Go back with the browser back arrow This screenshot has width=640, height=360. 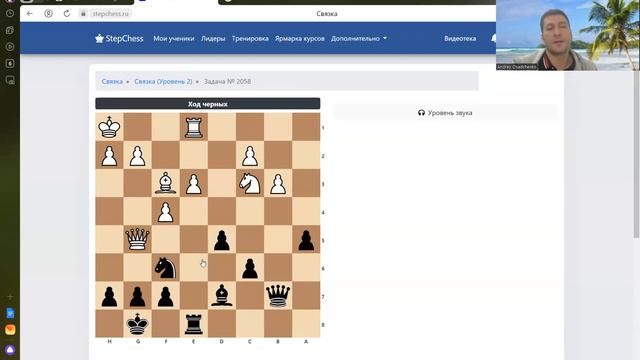pos(29,13)
